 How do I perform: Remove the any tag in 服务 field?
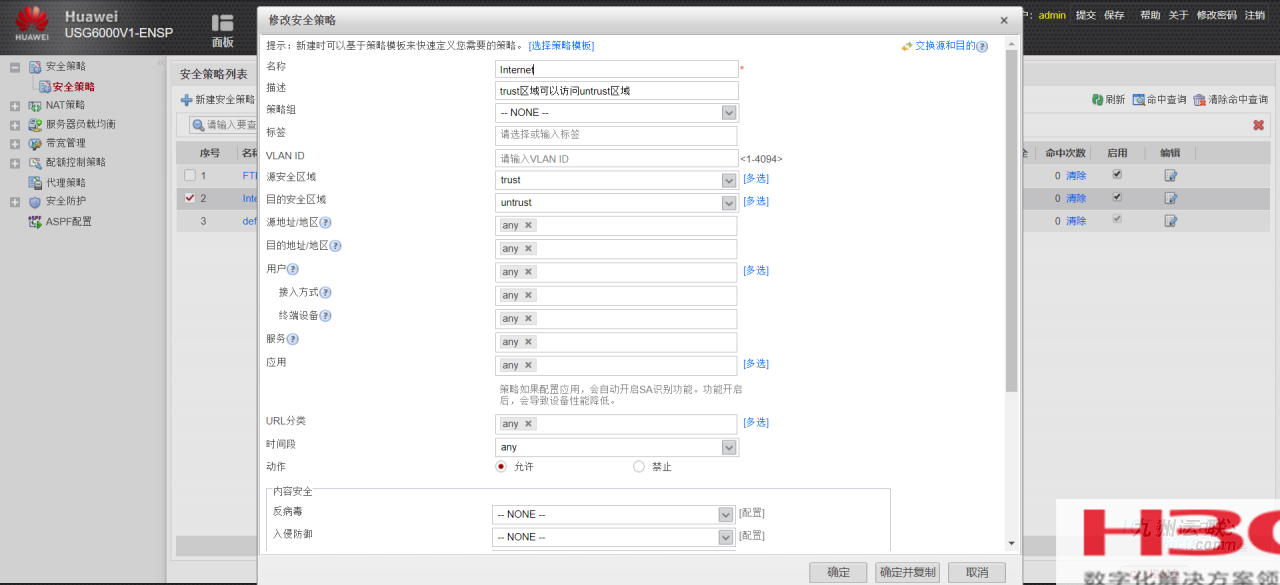coord(529,342)
